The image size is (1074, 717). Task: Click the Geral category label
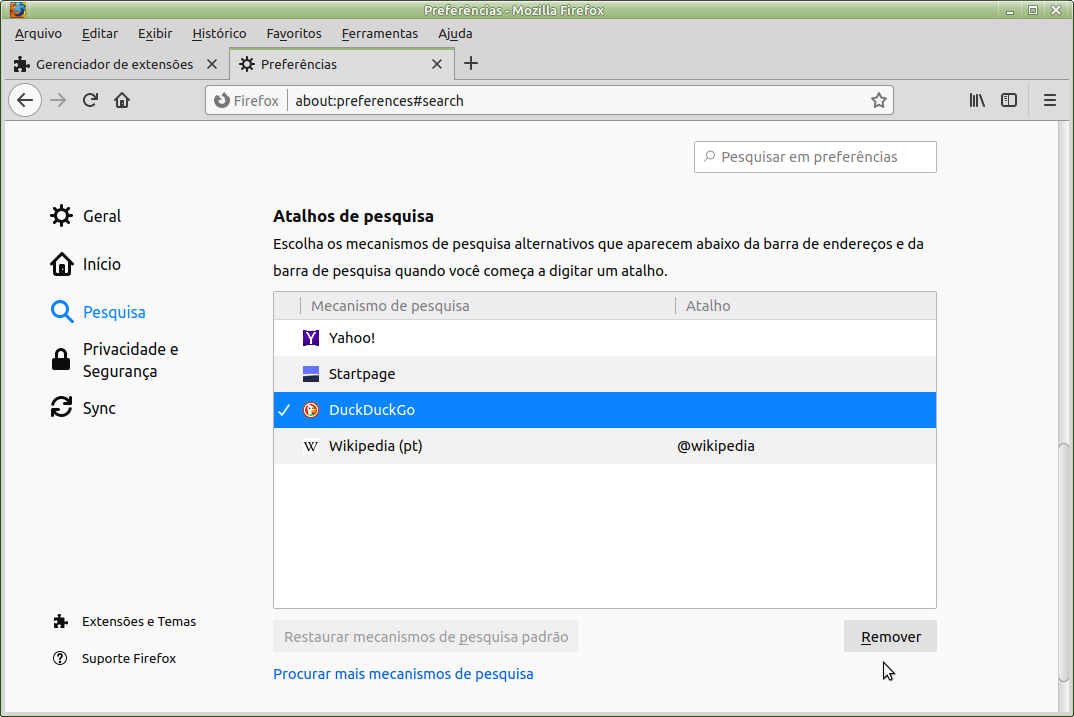pyautogui.click(x=102, y=216)
